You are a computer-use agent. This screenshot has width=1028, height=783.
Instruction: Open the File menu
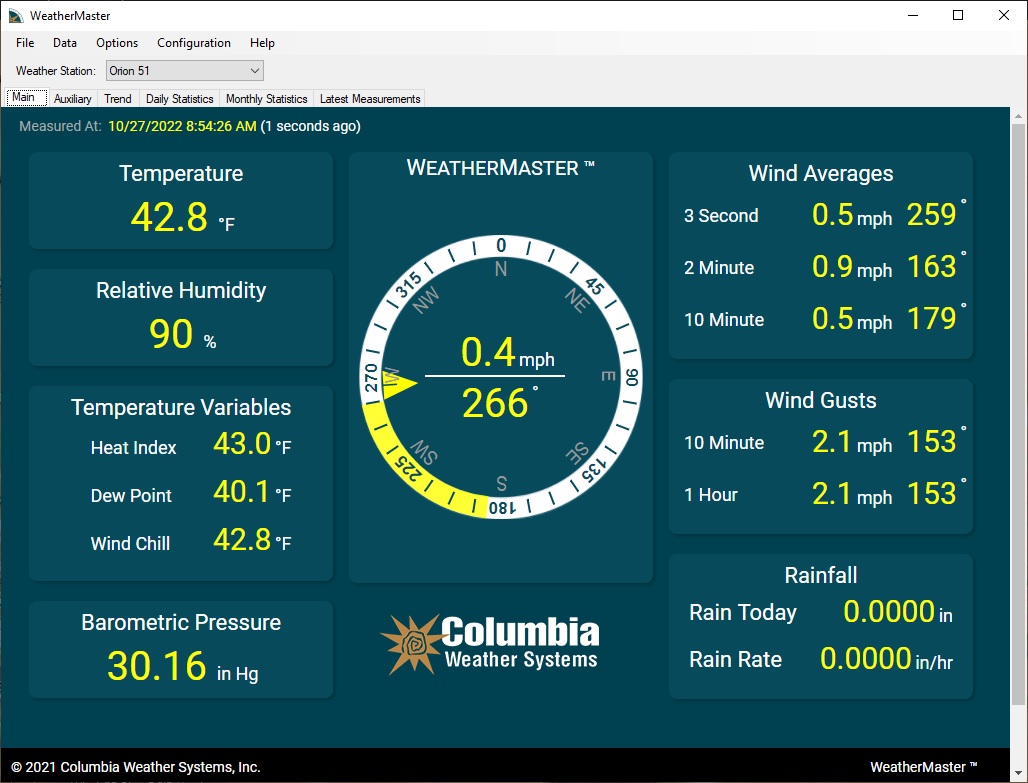click(x=25, y=43)
